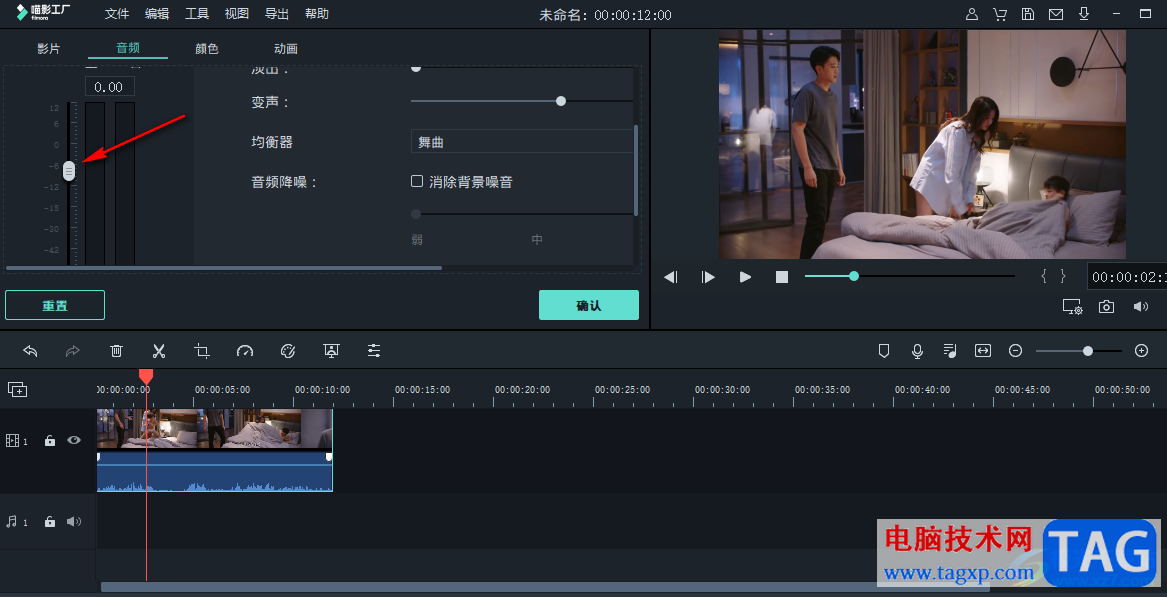Image resolution: width=1167 pixels, height=597 pixels.
Task: Switch to the 颜色 tab
Action: (207, 48)
